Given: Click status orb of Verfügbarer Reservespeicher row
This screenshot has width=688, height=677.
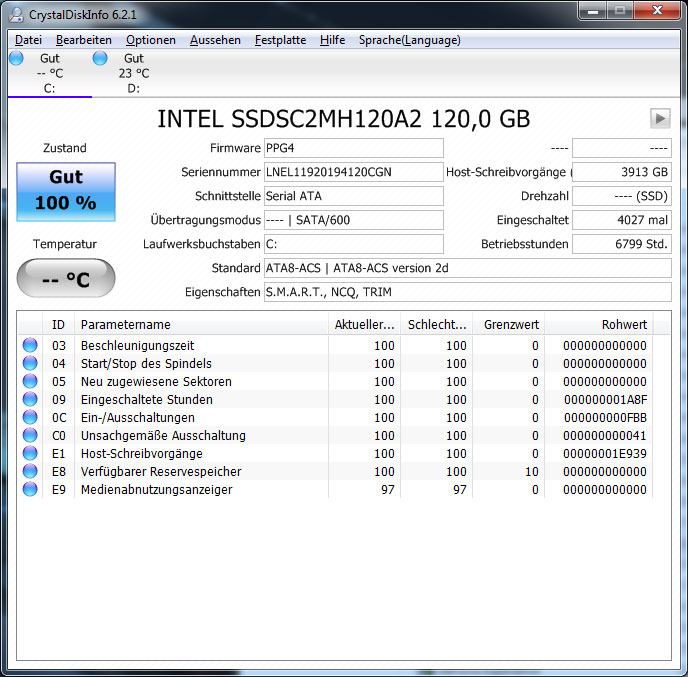Looking at the screenshot, I should point(30,471).
